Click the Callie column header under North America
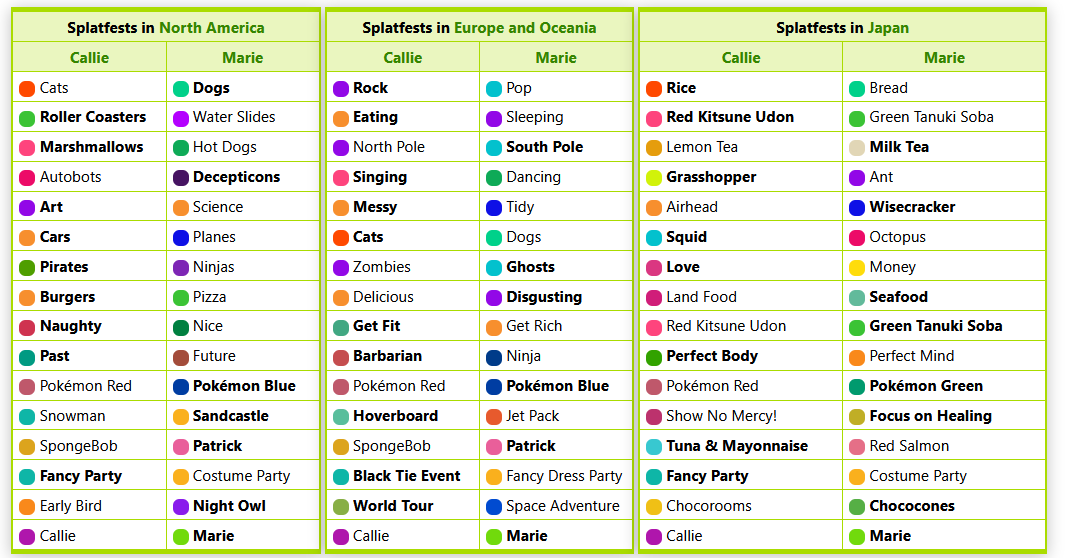The height and width of the screenshot is (558, 1069). click(x=89, y=58)
